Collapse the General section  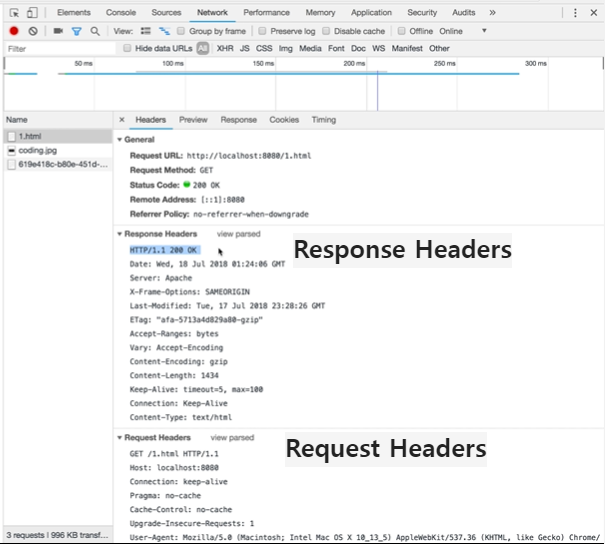(x=120, y=140)
